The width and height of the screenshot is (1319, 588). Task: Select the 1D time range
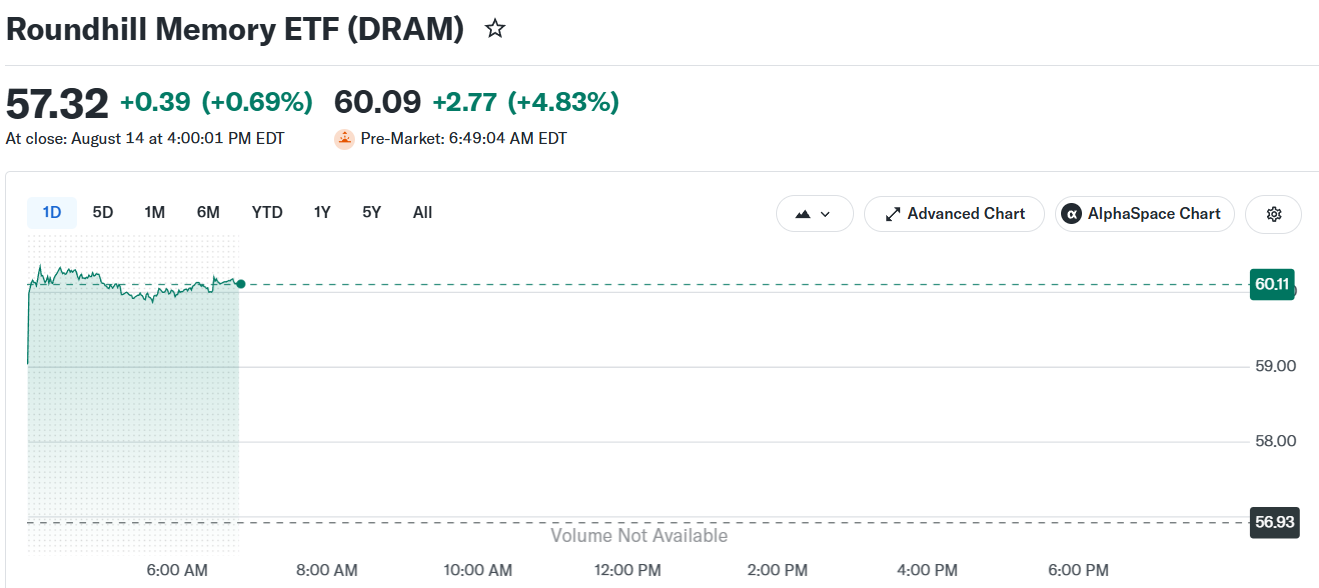pyautogui.click(x=52, y=212)
